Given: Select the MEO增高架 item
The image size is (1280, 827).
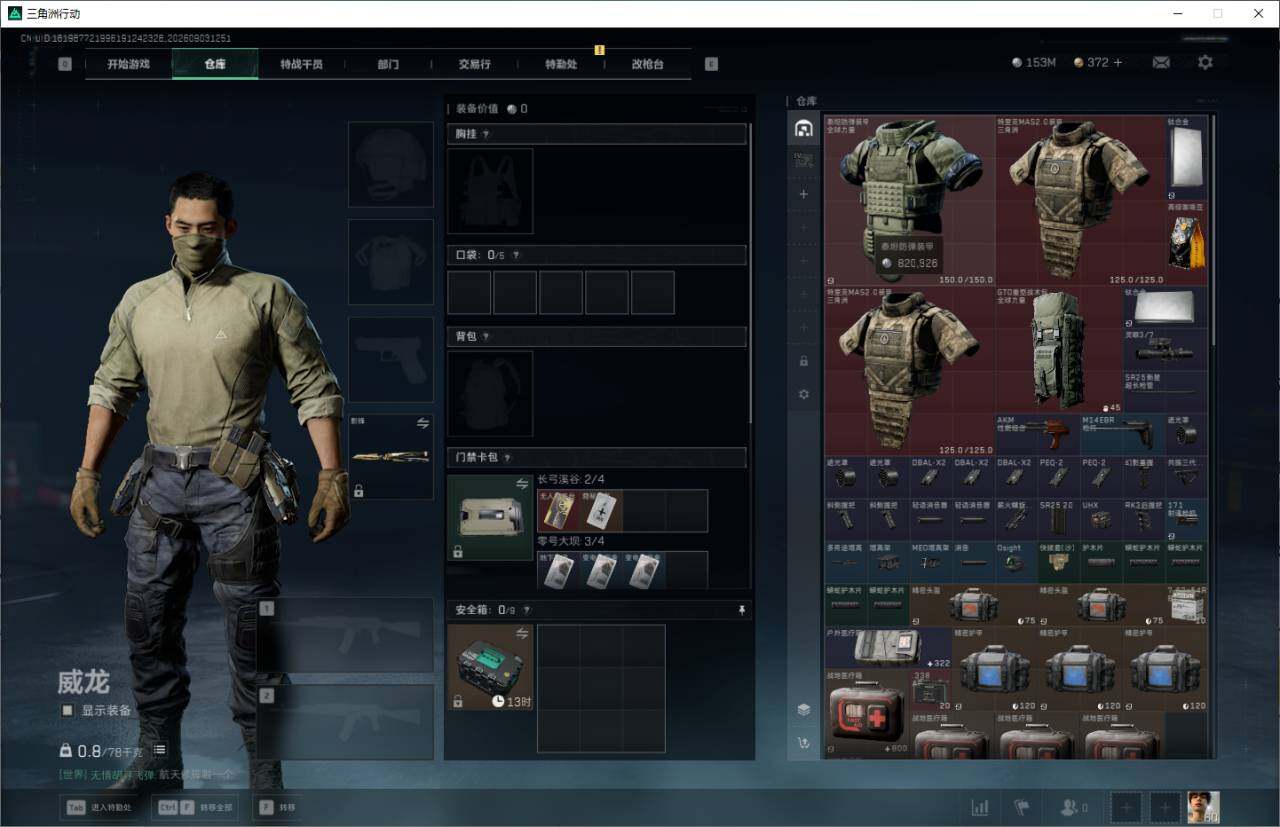Looking at the screenshot, I should (x=931, y=563).
